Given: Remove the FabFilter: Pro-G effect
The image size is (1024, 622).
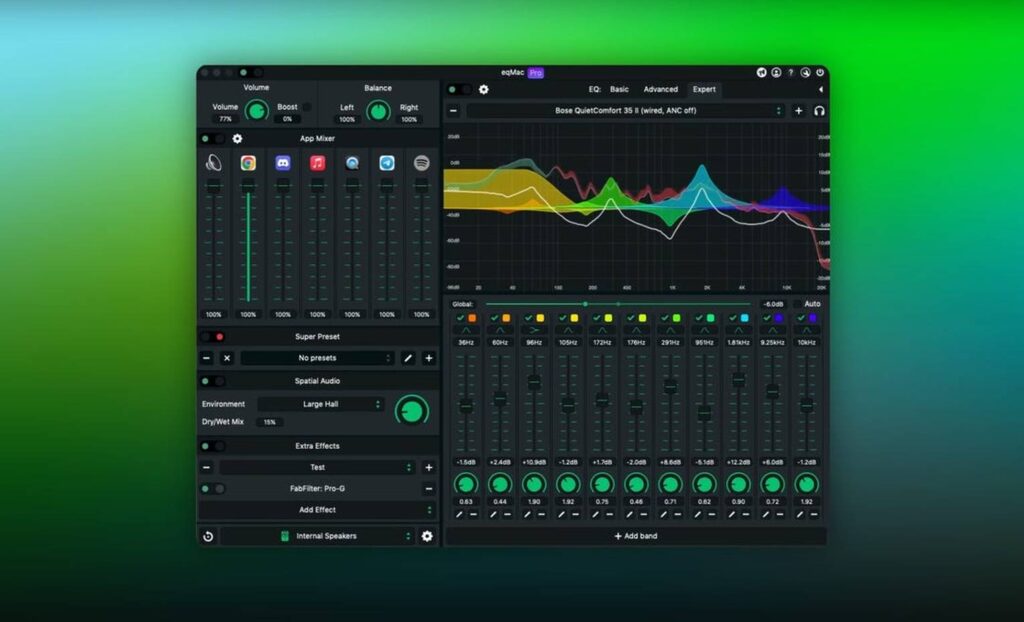Looking at the screenshot, I should click(x=428, y=489).
